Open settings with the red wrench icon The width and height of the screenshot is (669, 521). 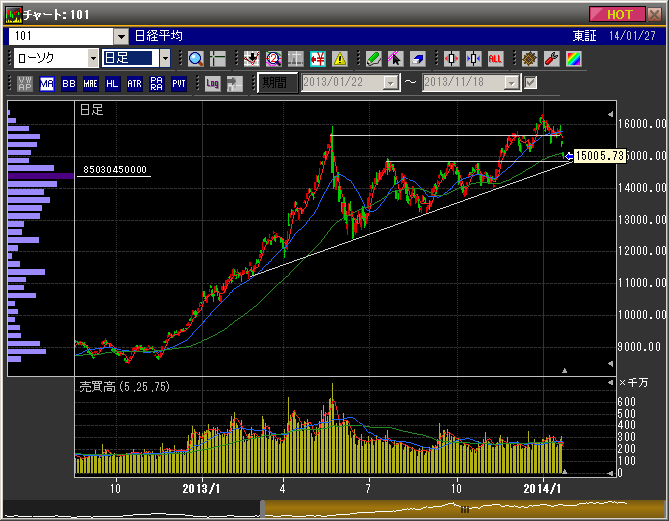click(x=549, y=59)
